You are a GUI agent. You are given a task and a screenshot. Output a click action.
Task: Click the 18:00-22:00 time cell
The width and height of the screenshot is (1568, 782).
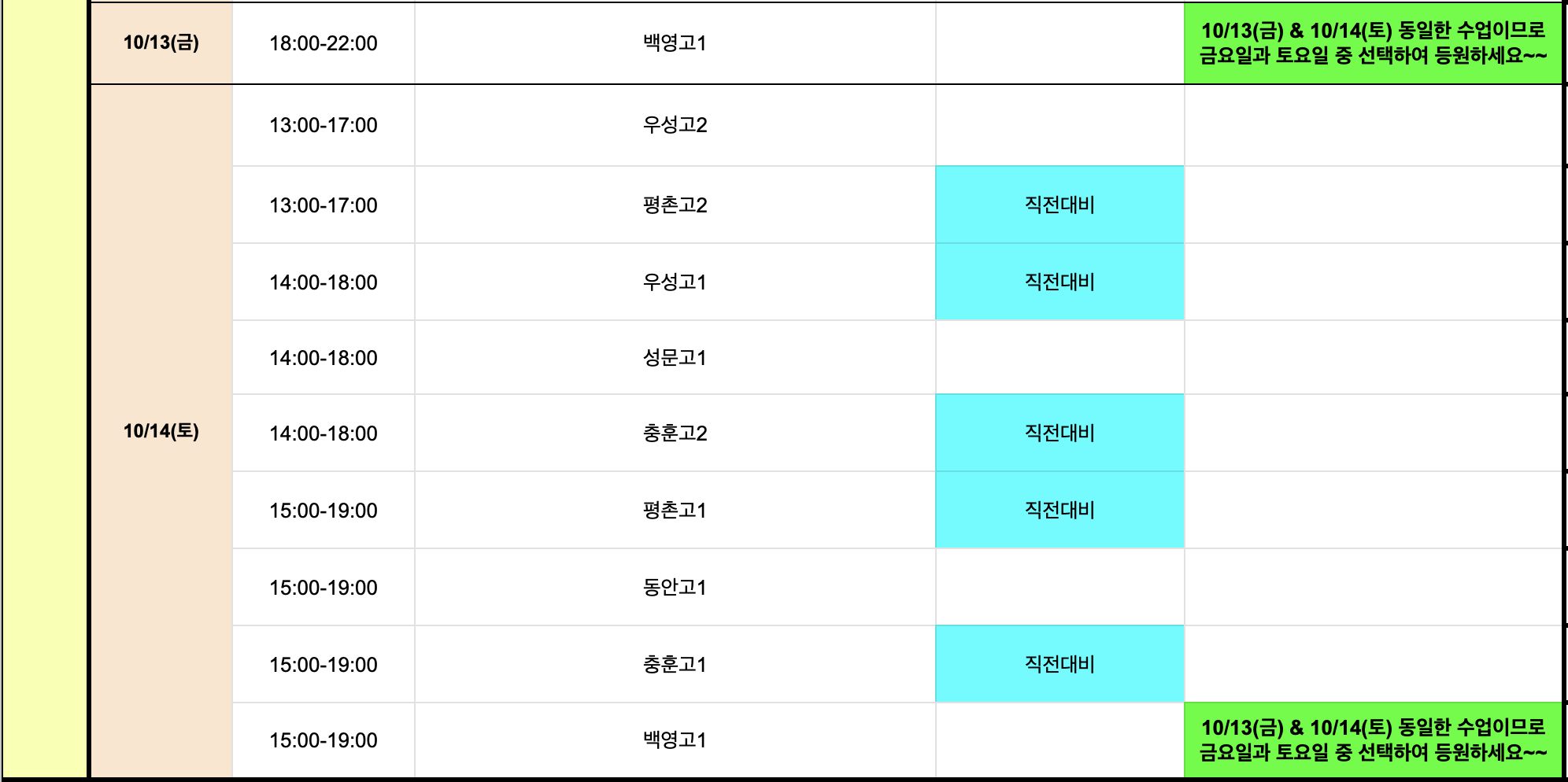pyautogui.click(x=324, y=43)
